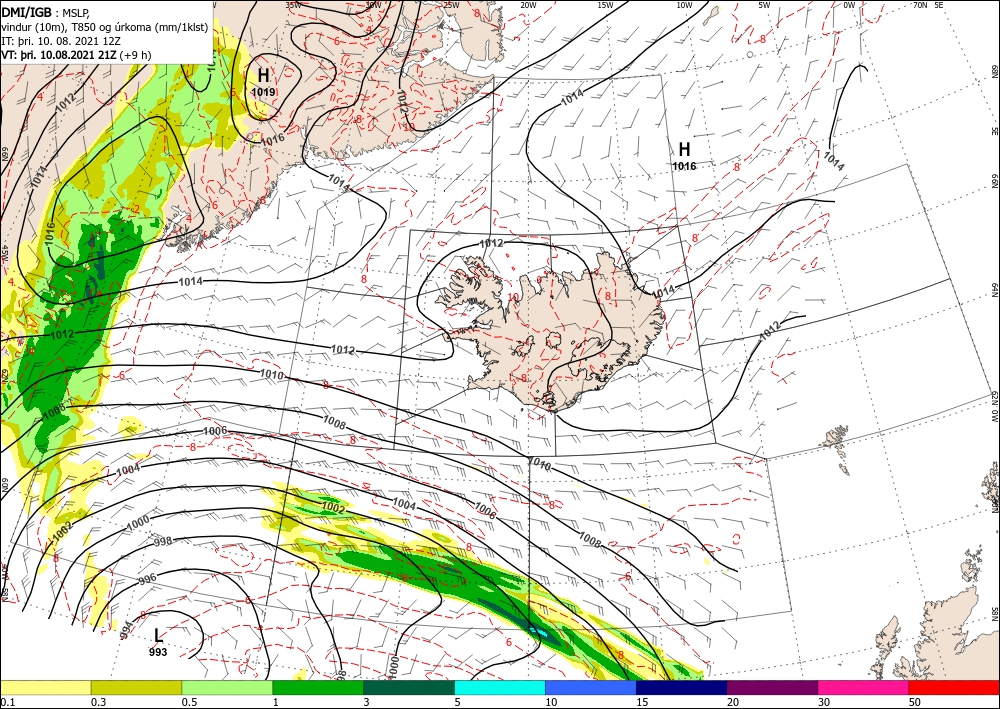This screenshot has height=709, width=1000.
Task: Select the red 50+ legend swatch
Action: pyautogui.click(x=954, y=687)
